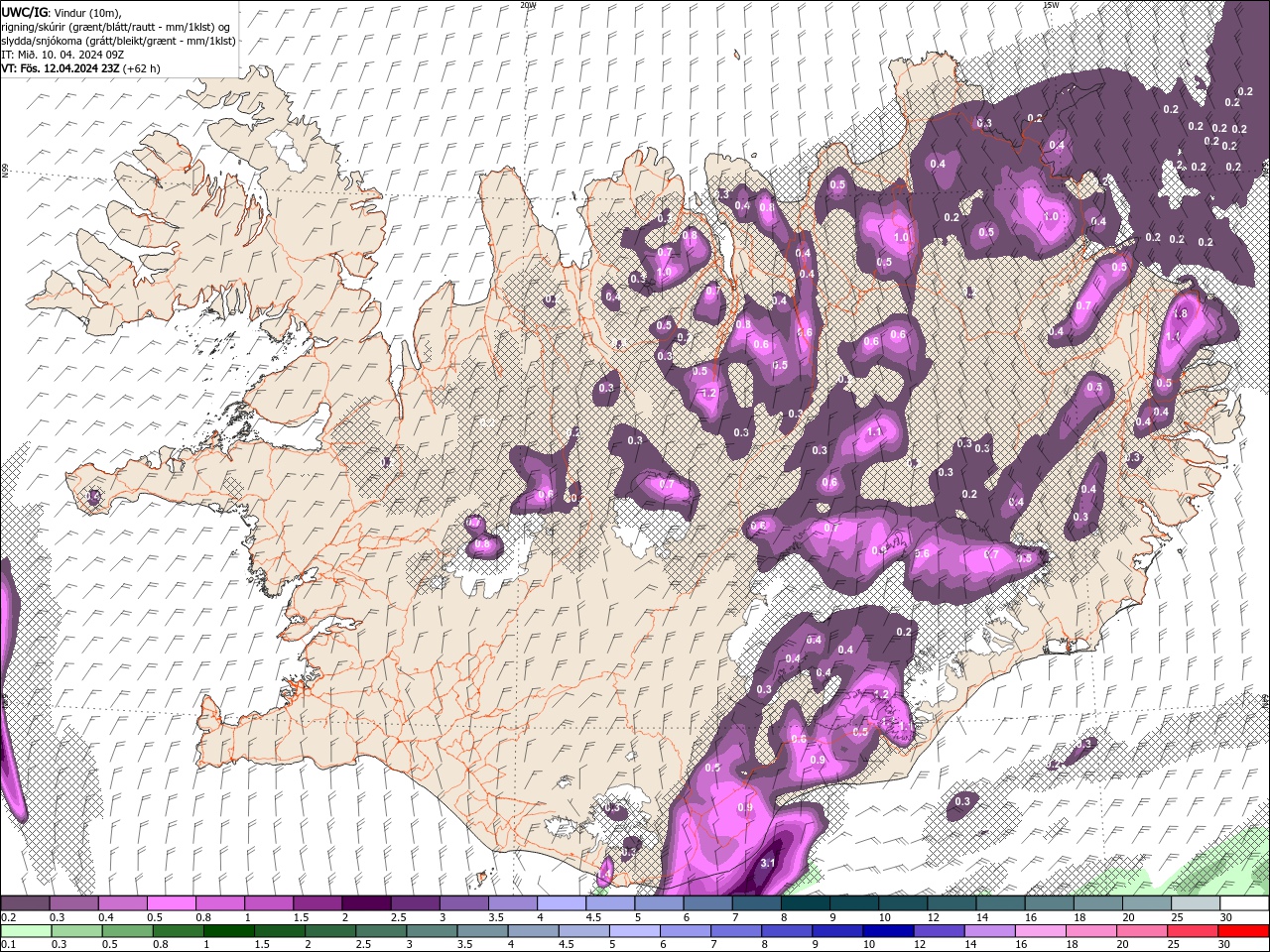Choose the bottom-row green swatch labeled 0.8

click(178, 931)
